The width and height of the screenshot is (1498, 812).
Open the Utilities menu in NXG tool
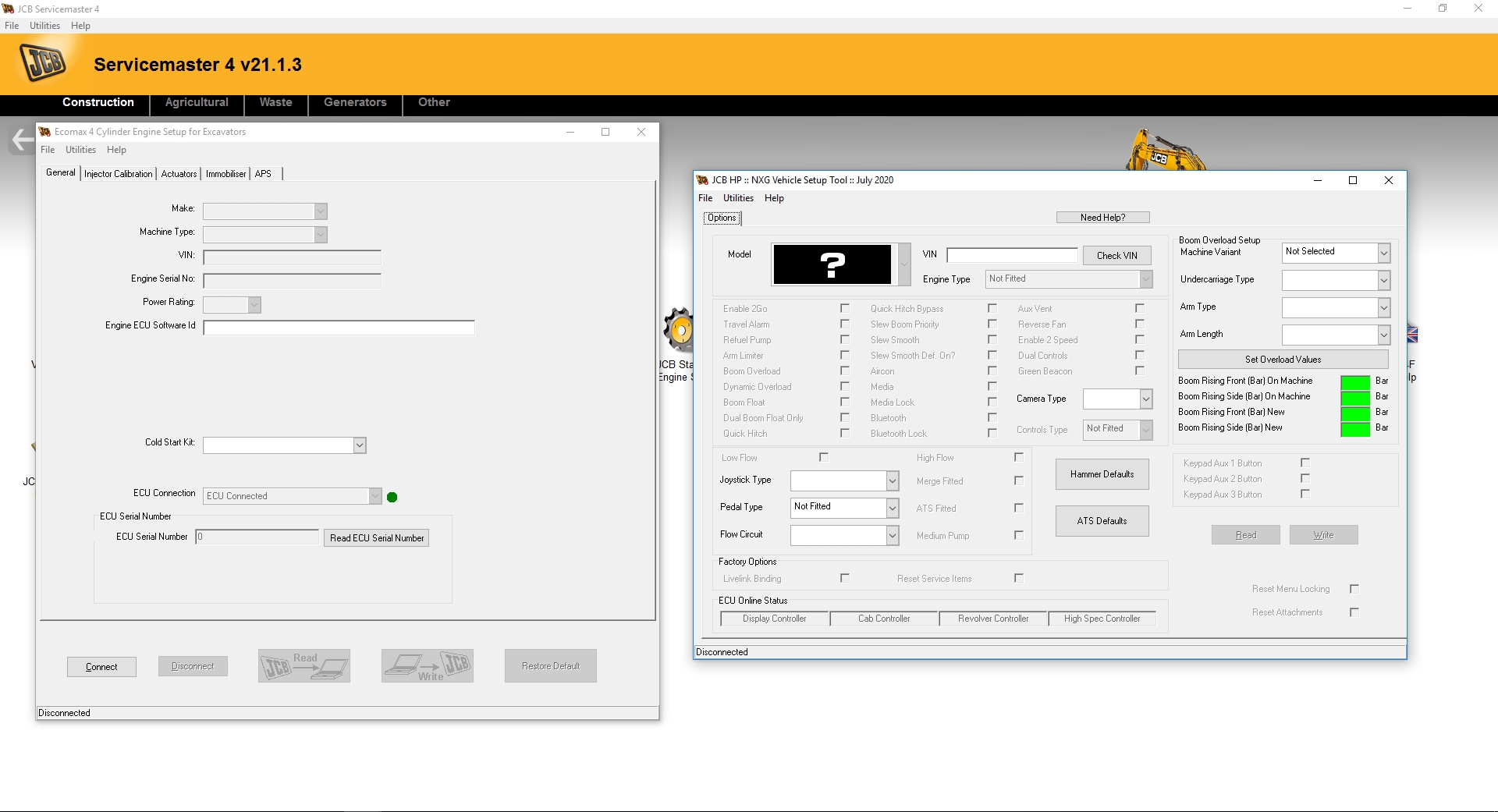[x=737, y=197]
